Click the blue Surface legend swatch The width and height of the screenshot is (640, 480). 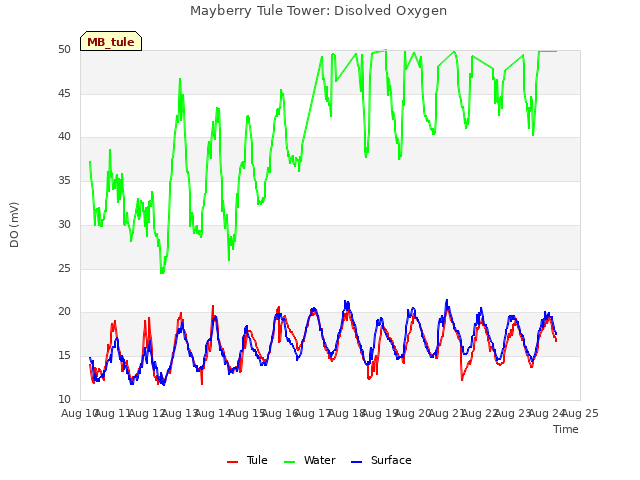[356, 462]
